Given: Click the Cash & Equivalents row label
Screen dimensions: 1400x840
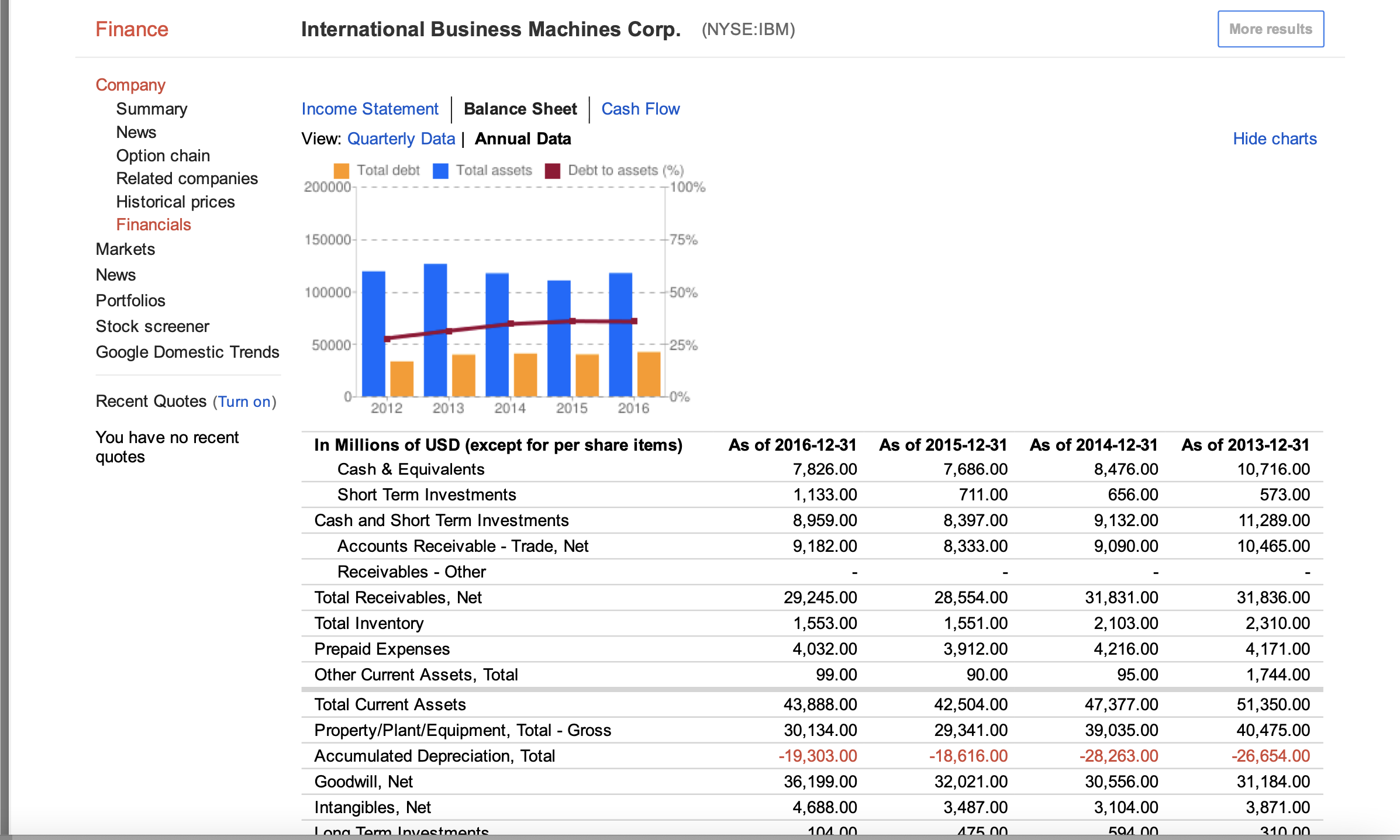Looking at the screenshot, I should coord(411,469).
